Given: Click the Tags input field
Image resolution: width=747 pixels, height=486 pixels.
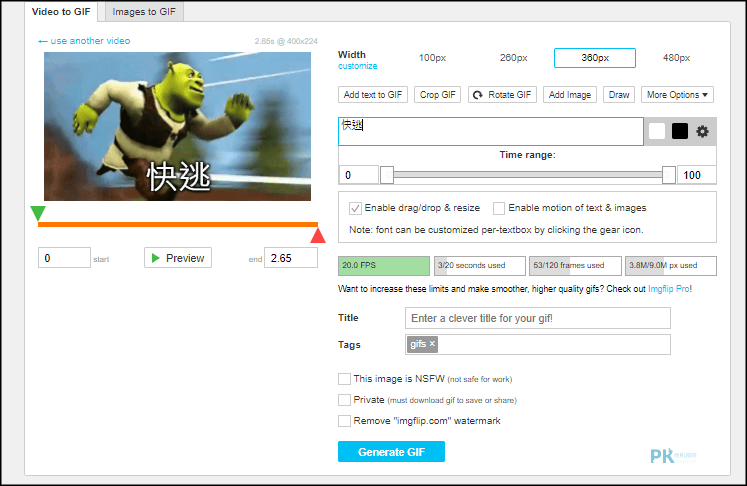Looking at the screenshot, I should coord(538,344).
